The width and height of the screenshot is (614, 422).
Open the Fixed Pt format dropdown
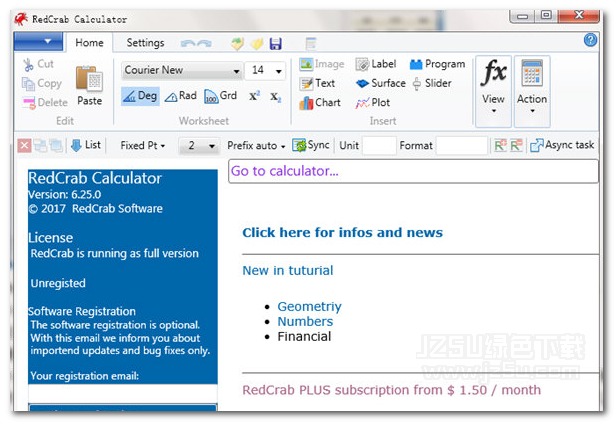click(x=143, y=146)
